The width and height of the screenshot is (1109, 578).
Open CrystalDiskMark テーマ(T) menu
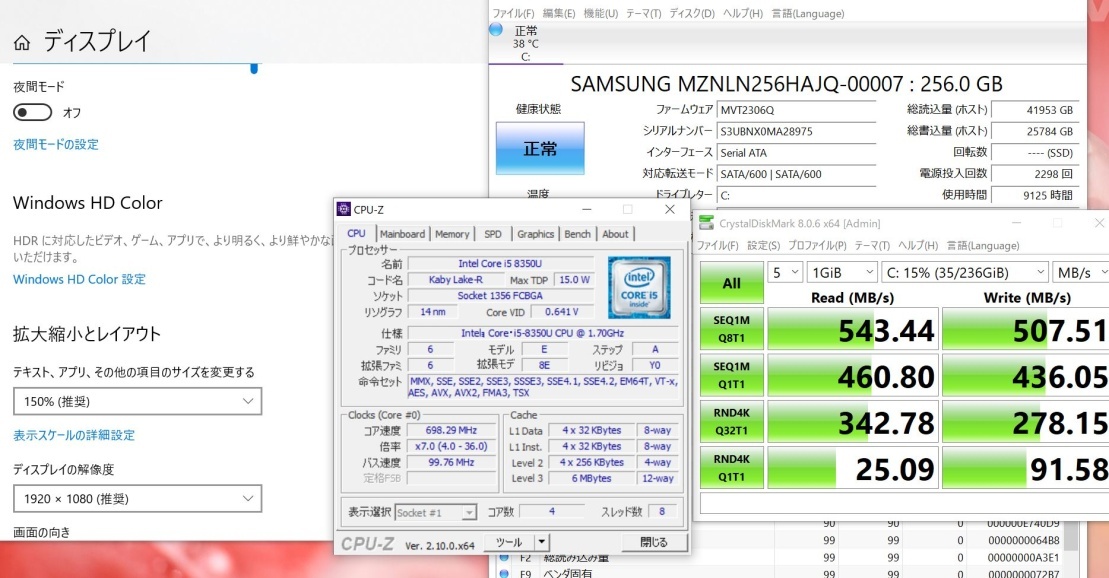click(872, 245)
